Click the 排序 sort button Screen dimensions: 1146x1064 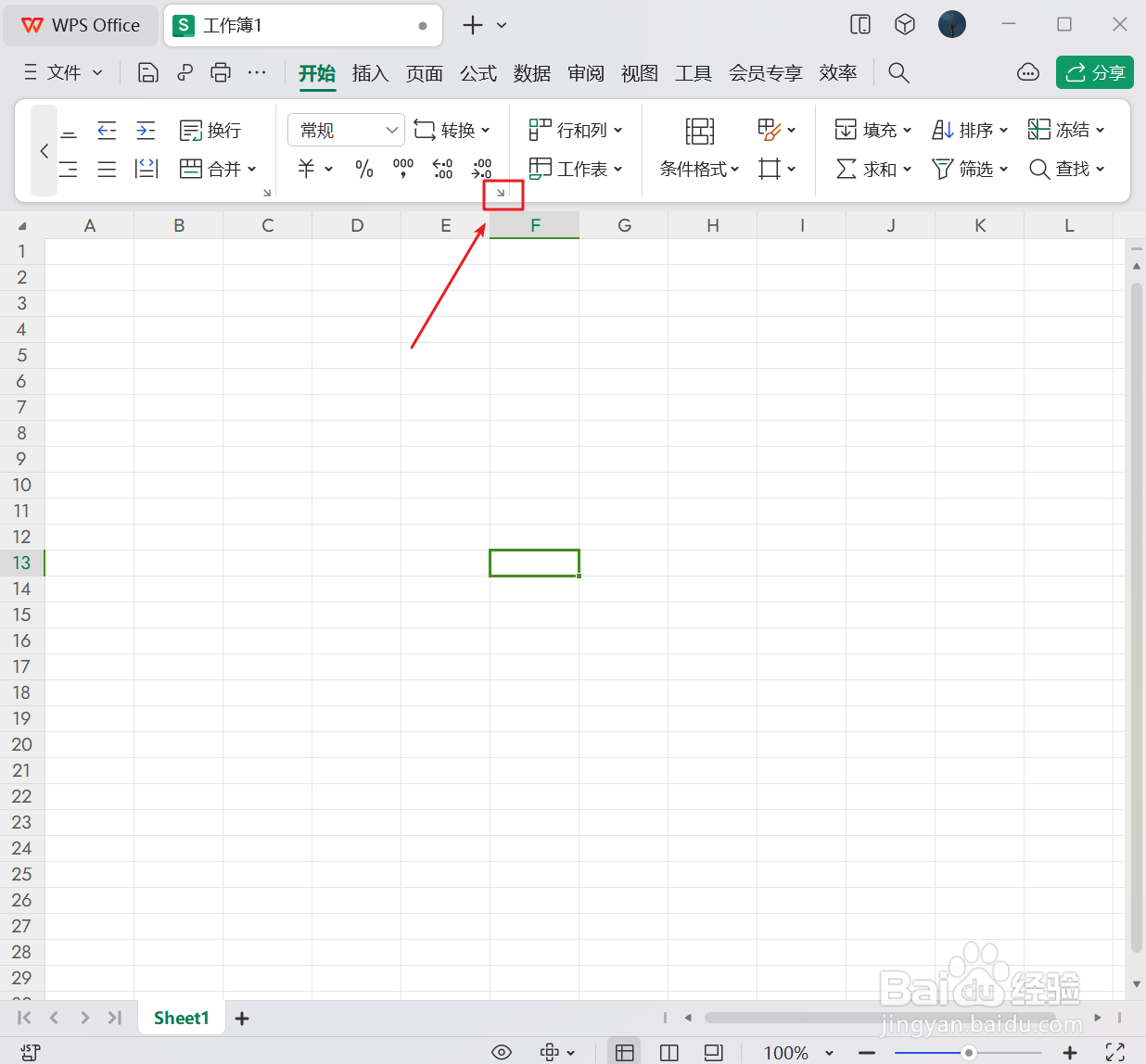click(x=970, y=130)
